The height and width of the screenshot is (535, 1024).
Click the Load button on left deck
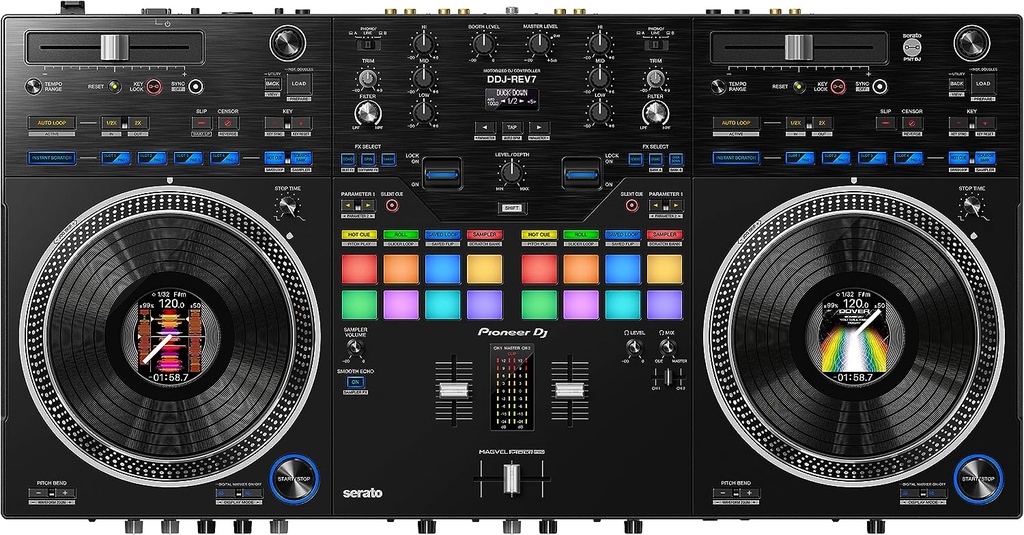click(299, 84)
